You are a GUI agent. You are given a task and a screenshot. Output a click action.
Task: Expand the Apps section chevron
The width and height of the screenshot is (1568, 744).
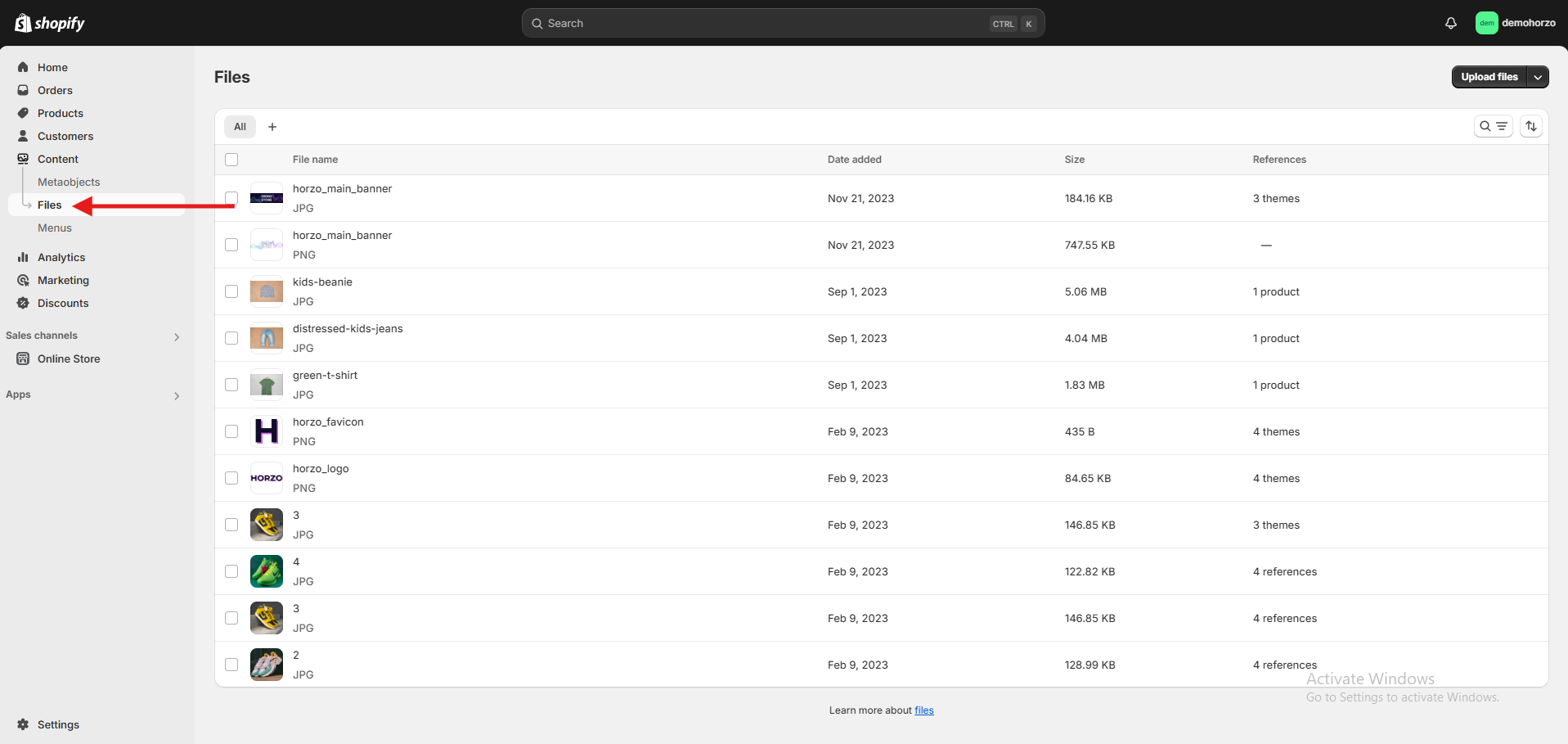[177, 395]
